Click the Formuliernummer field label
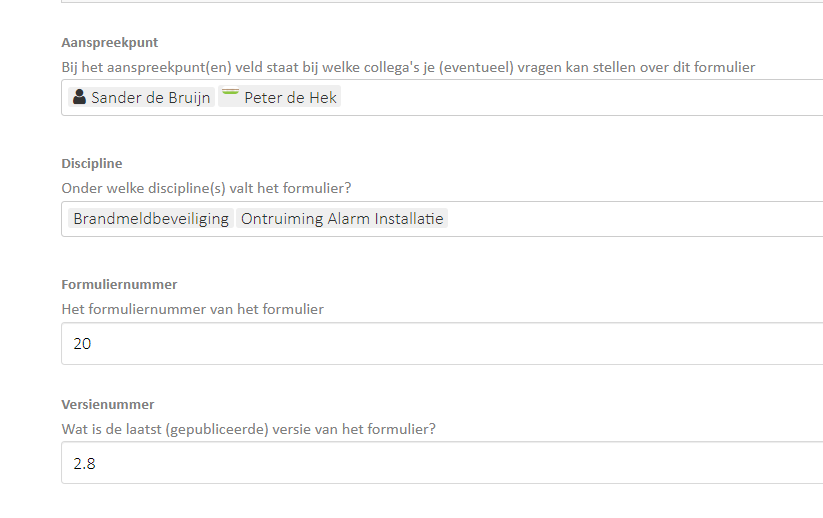 point(119,284)
